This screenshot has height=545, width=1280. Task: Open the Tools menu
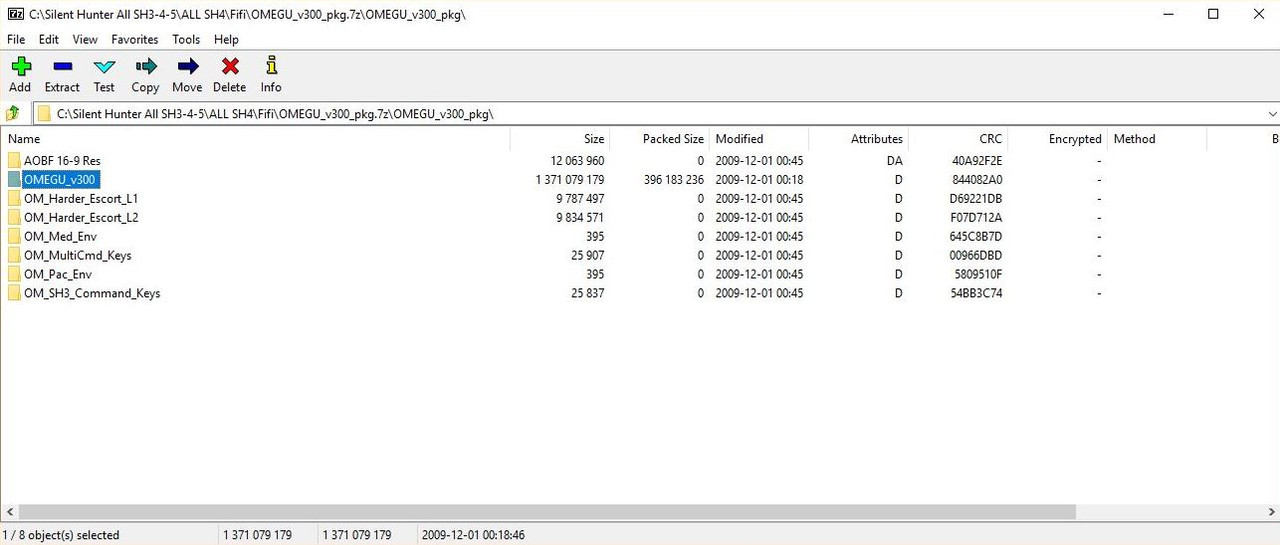click(x=186, y=40)
